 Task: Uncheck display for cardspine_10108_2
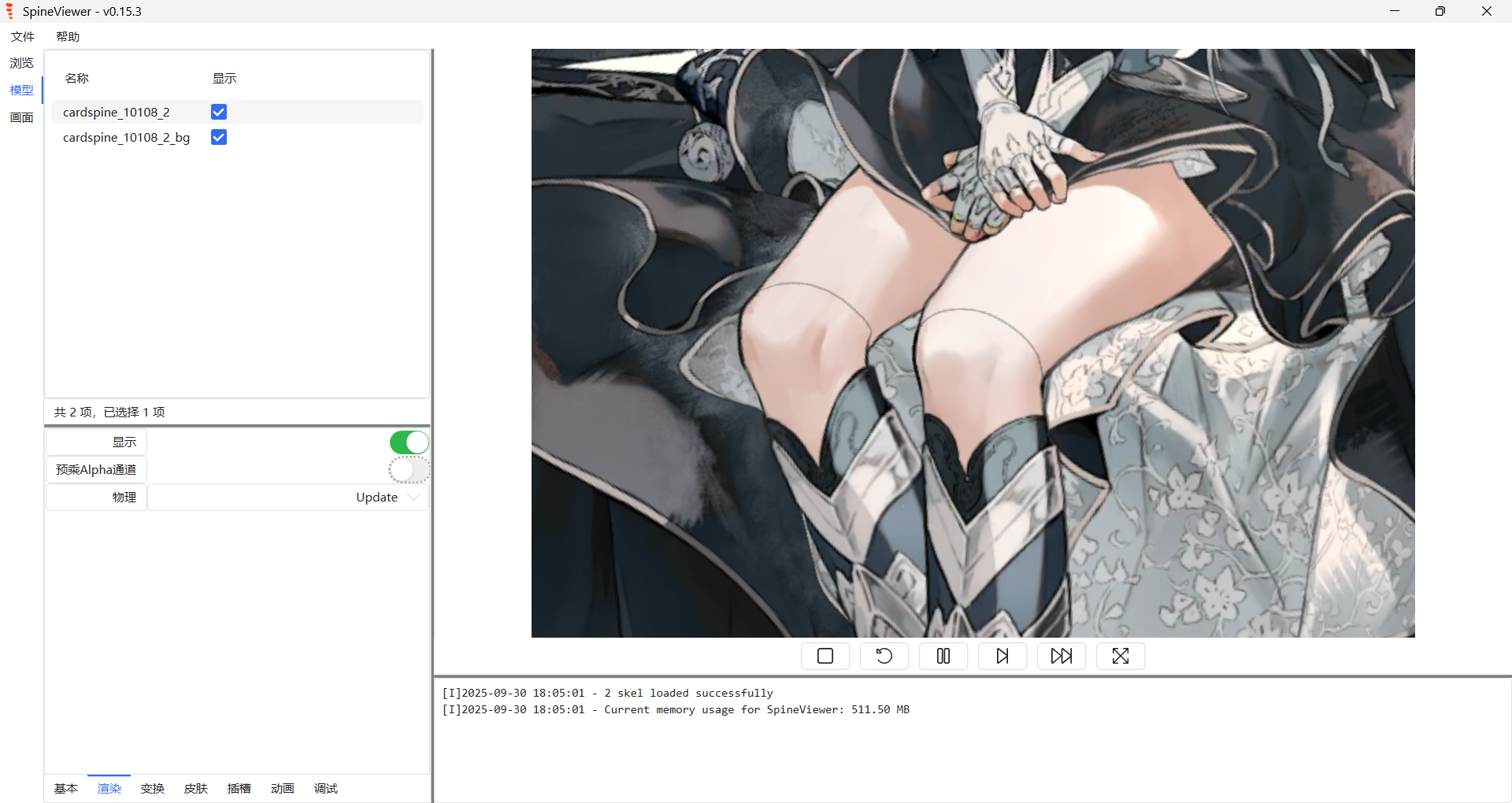pyautogui.click(x=219, y=112)
